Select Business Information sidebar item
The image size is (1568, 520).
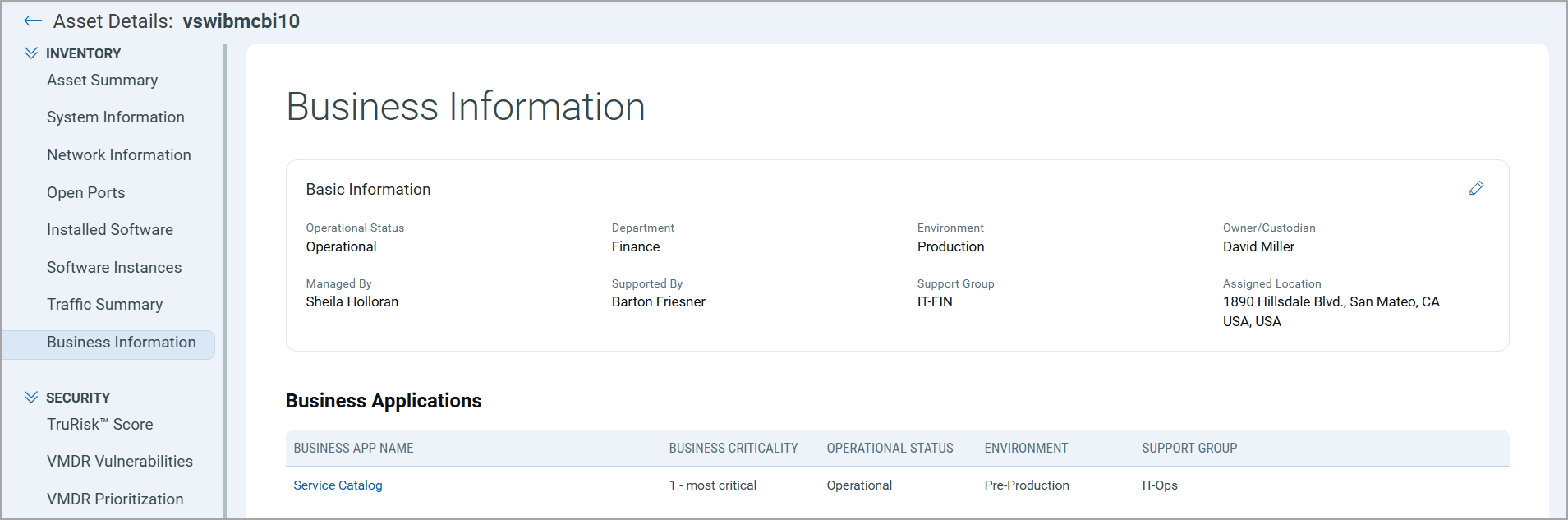[121, 343]
